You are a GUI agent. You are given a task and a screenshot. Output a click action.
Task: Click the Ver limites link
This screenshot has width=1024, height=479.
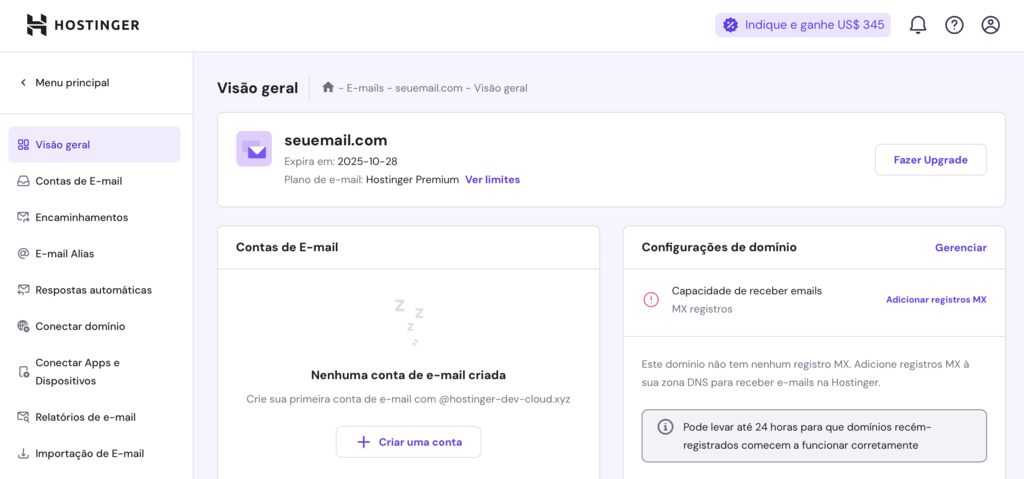coord(492,179)
